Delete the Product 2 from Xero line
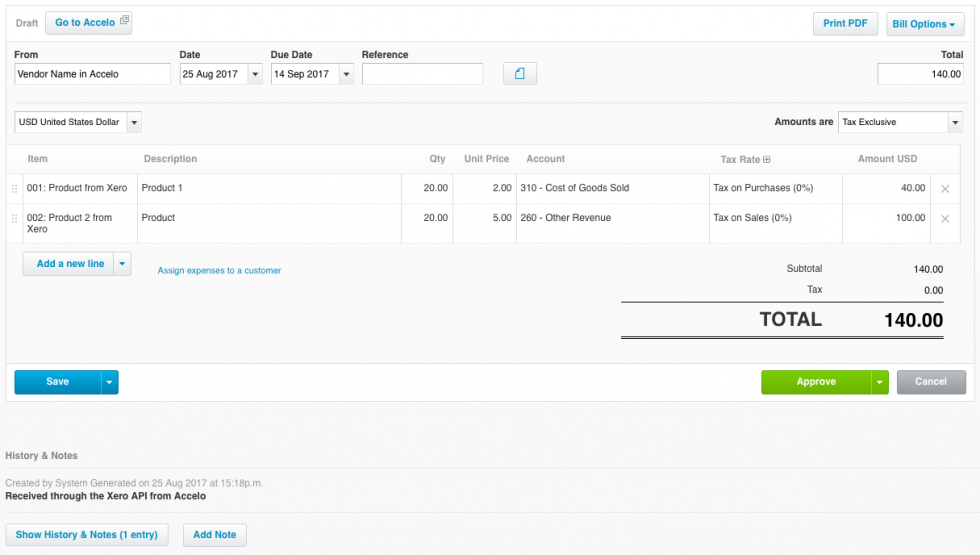The width and height of the screenshot is (980, 555). point(945,219)
